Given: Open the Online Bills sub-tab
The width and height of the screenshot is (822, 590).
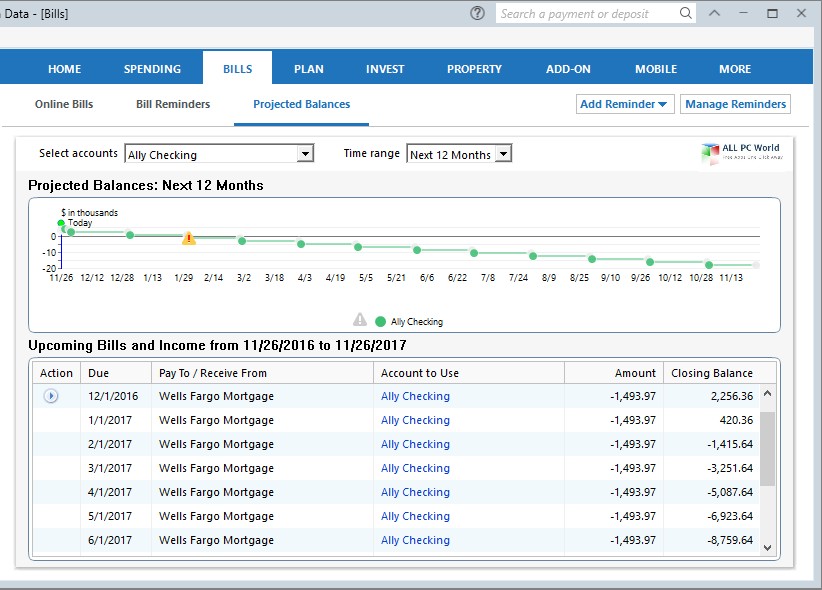Looking at the screenshot, I should (x=64, y=104).
